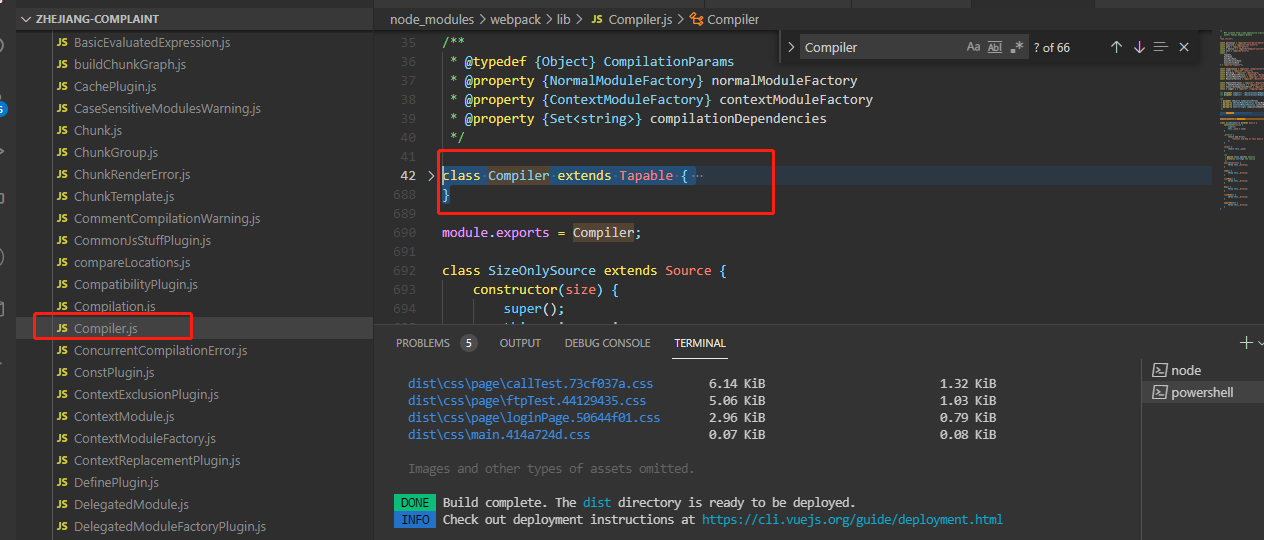
Task: Switch to the OUTPUT panel tab
Action: (x=520, y=343)
